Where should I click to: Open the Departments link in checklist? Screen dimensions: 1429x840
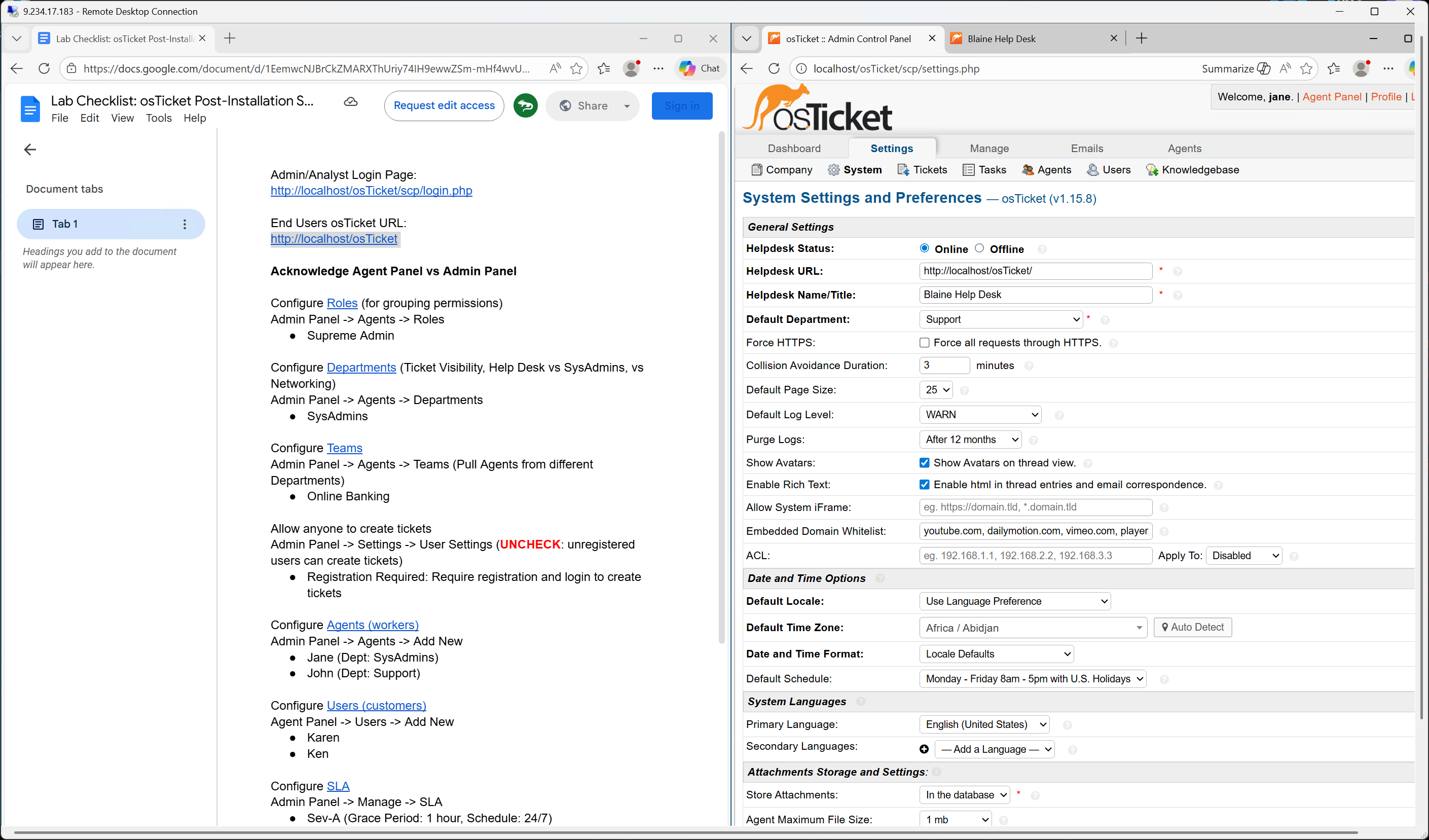(x=361, y=367)
